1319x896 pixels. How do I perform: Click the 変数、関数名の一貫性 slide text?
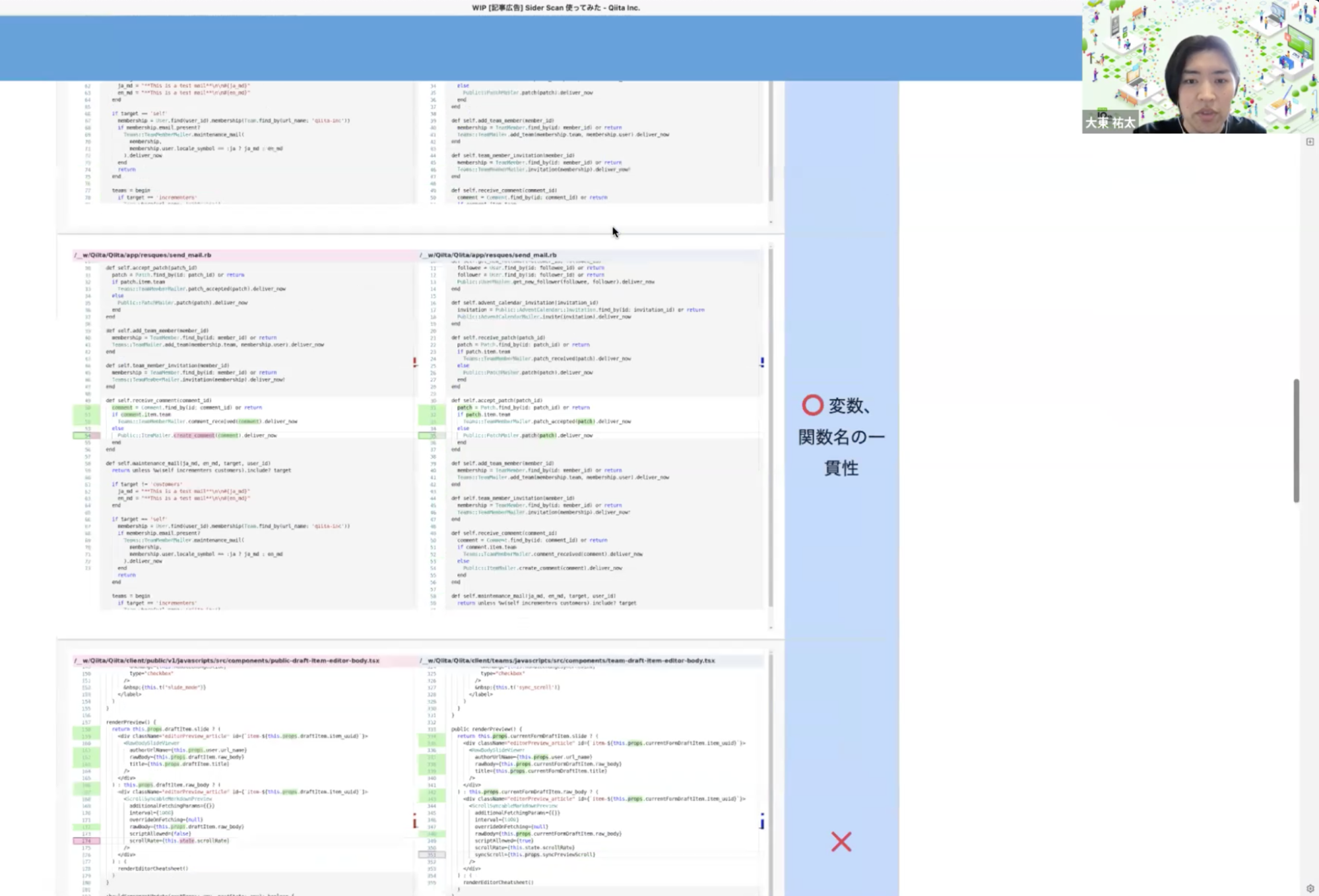click(841, 437)
